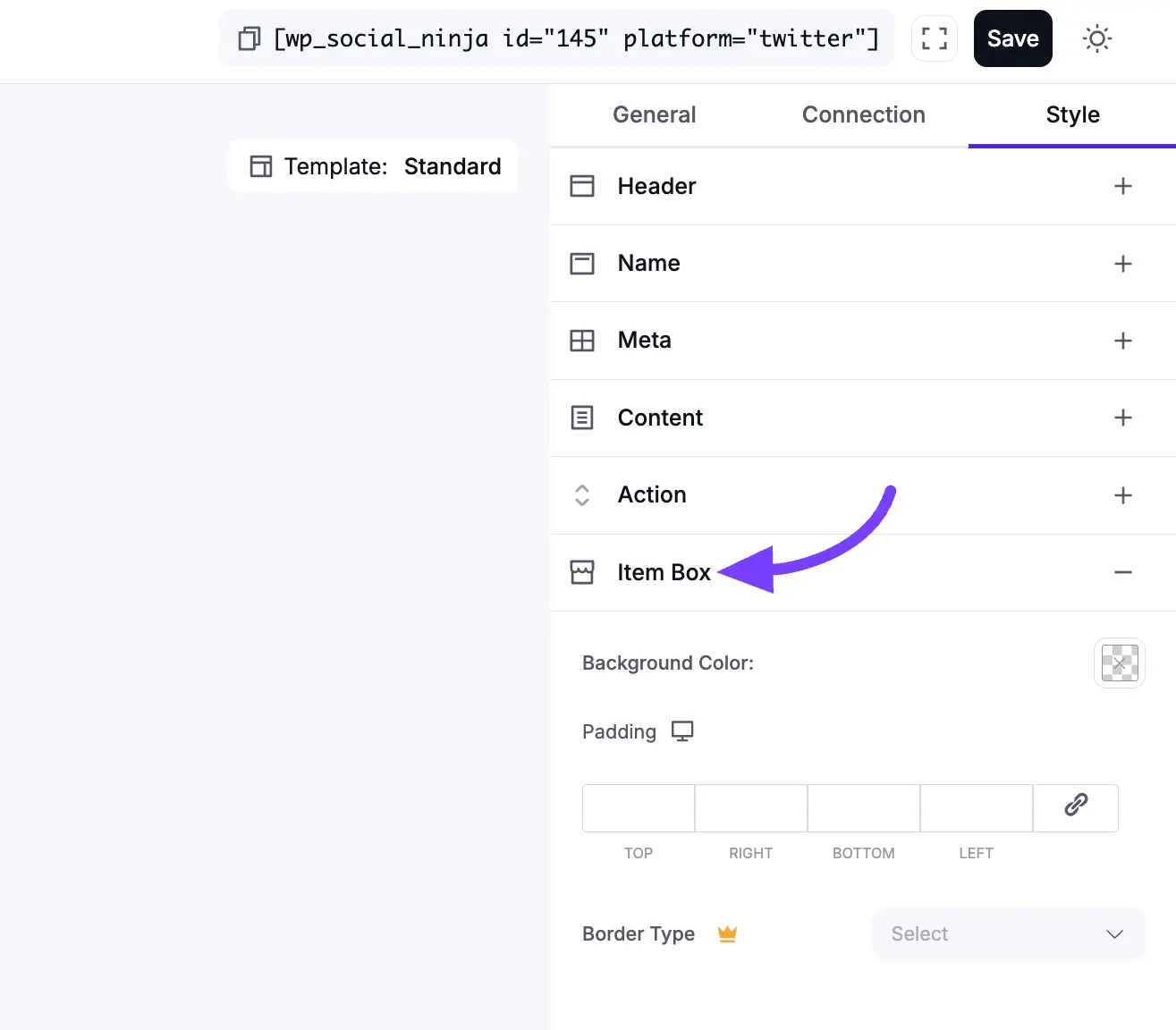Open the Background Color picker

click(x=1119, y=663)
